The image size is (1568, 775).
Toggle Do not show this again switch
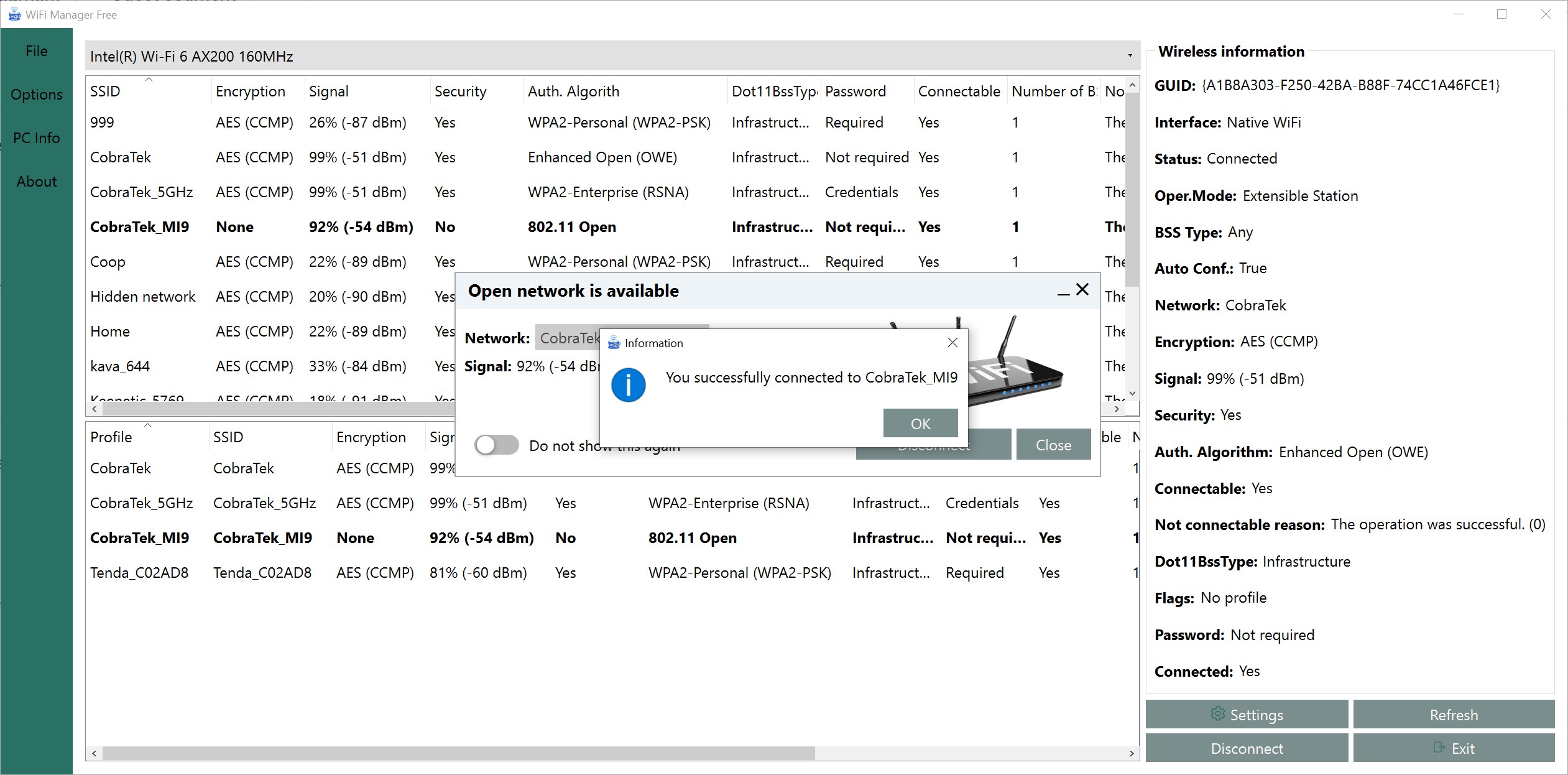coord(496,445)
